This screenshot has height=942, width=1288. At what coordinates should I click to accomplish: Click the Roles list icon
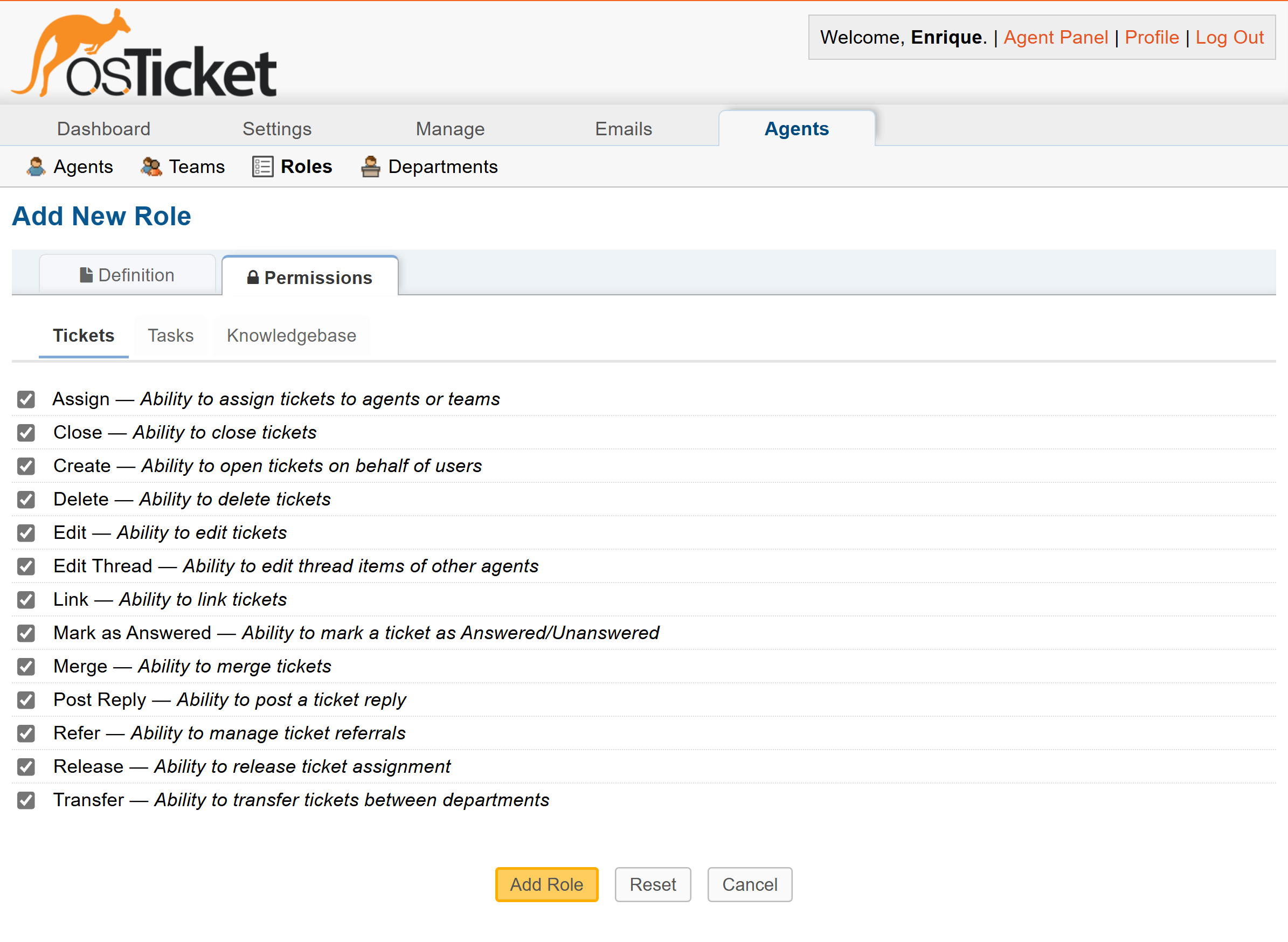(263, 167)
